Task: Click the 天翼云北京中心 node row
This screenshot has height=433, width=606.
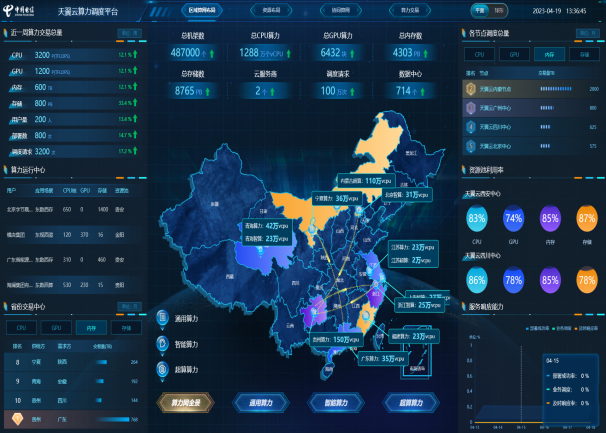Action: click(x=531, y=146)
